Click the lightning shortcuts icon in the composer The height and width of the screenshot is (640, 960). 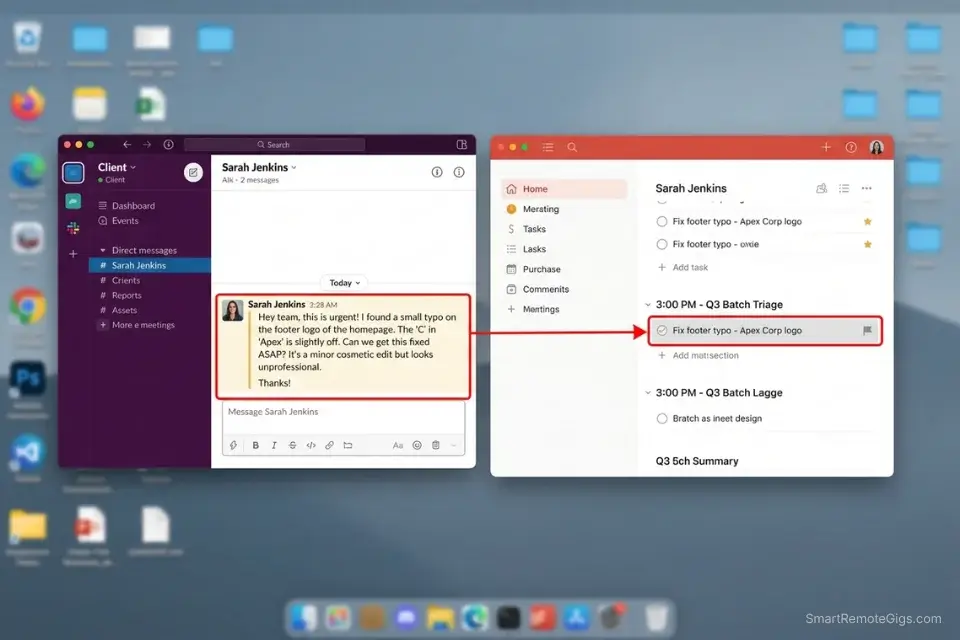click(233, 445)
